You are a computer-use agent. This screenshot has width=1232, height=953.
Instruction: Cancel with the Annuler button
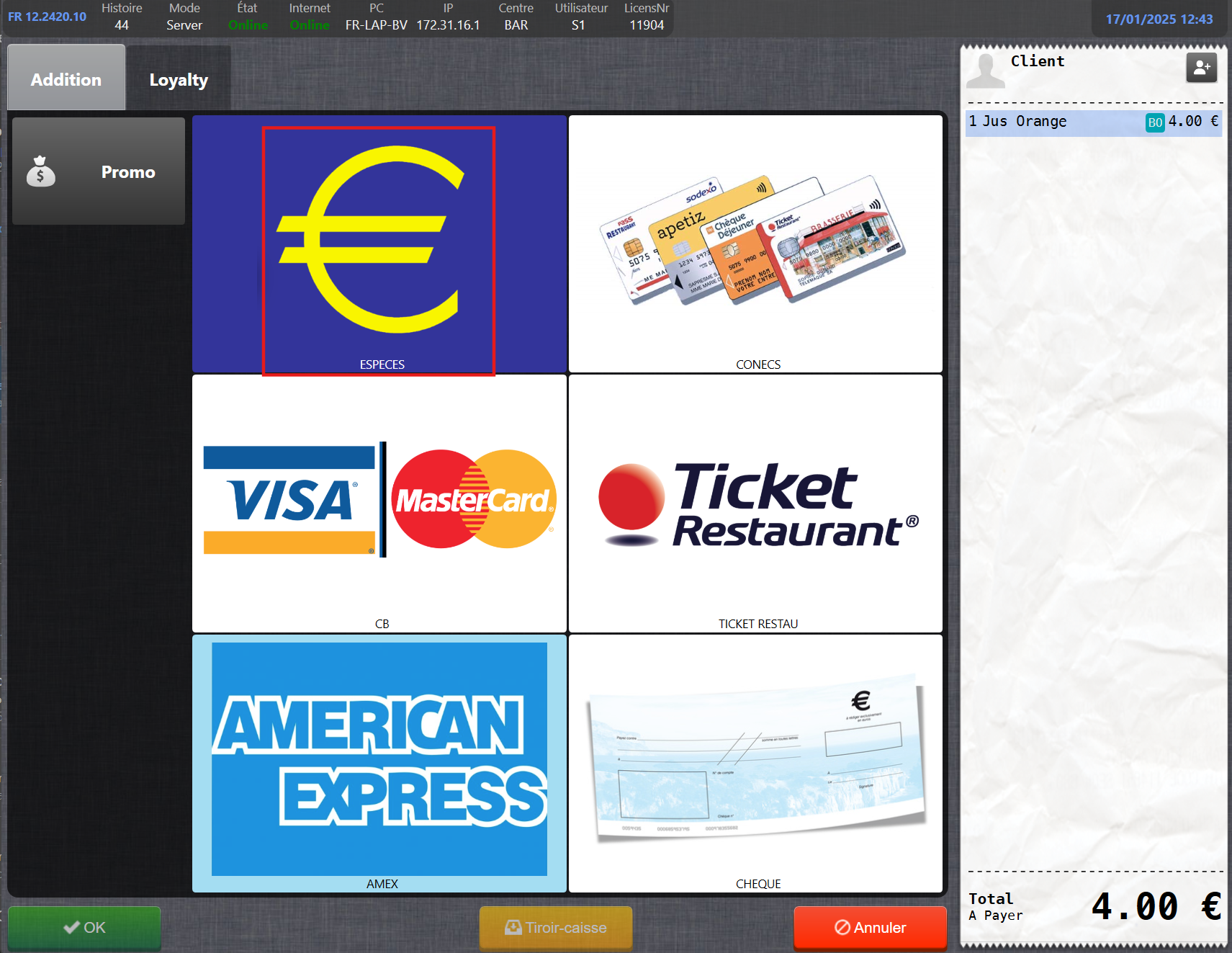click(870, 927)
